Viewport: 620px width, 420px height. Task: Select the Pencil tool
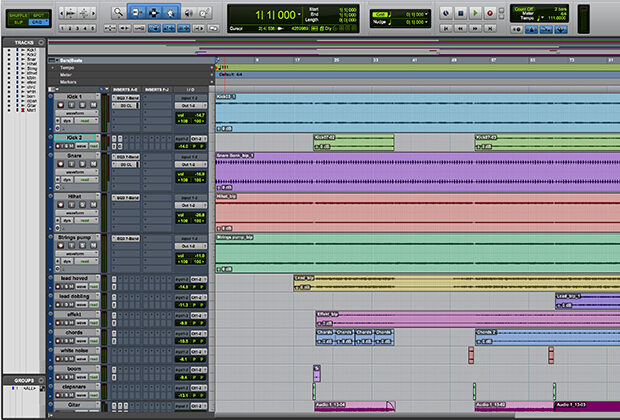click(204, 13)
